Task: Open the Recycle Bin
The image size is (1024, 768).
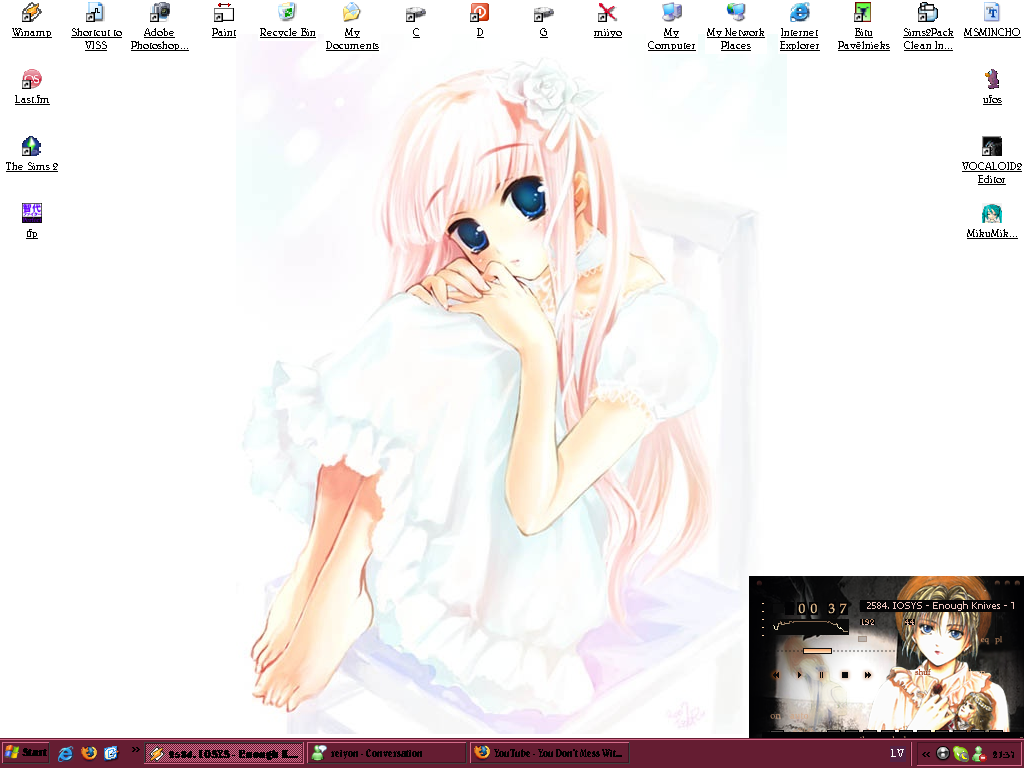Action: tap(287, 20)
